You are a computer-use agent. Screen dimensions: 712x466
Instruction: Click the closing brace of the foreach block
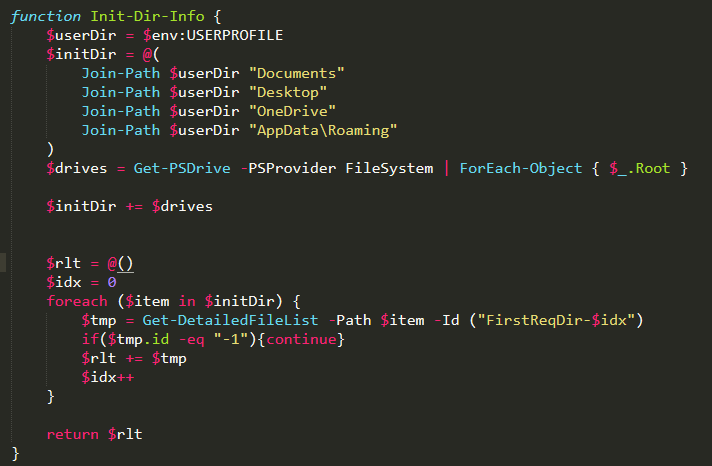[x=51, y=397]
